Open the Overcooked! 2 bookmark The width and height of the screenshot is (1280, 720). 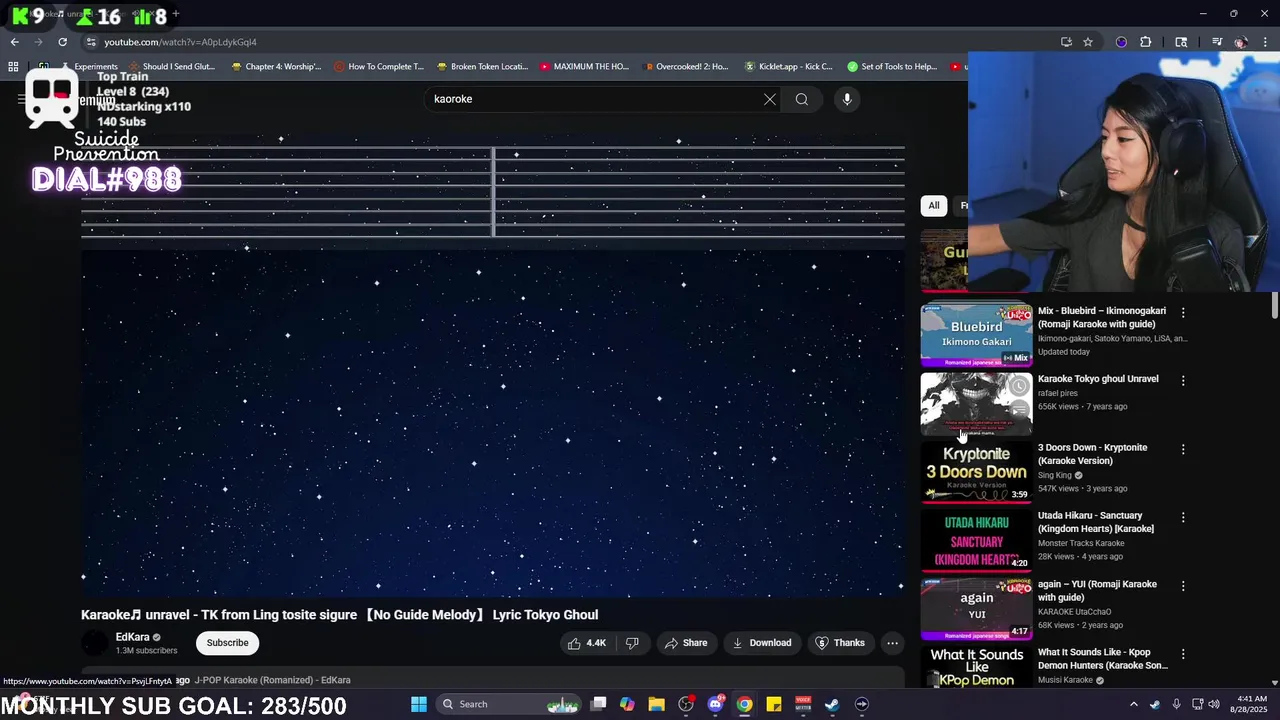[x=685, y=67]
